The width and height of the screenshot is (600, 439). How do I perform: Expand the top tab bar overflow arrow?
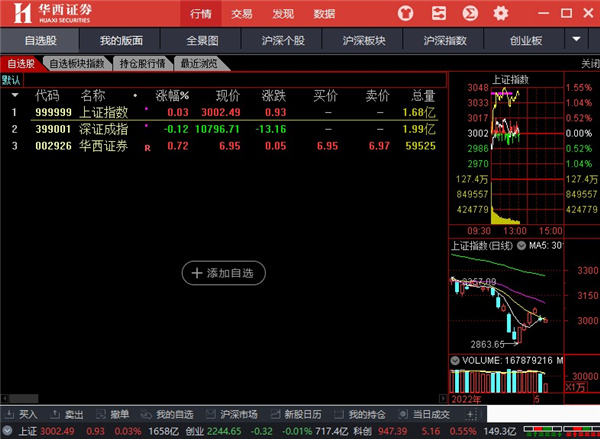click(576, 39)
